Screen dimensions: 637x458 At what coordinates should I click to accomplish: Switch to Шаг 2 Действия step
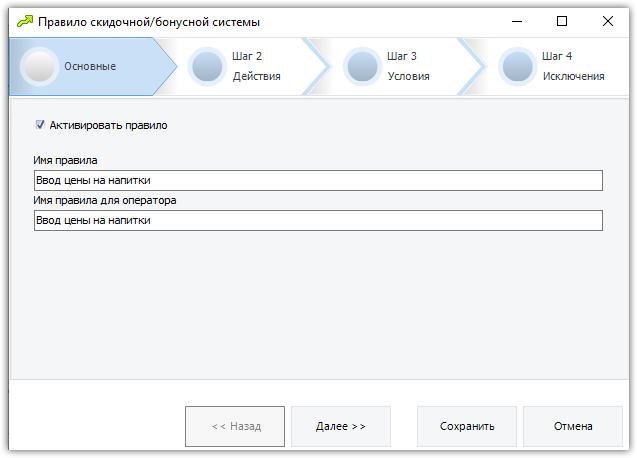[252, 67]
